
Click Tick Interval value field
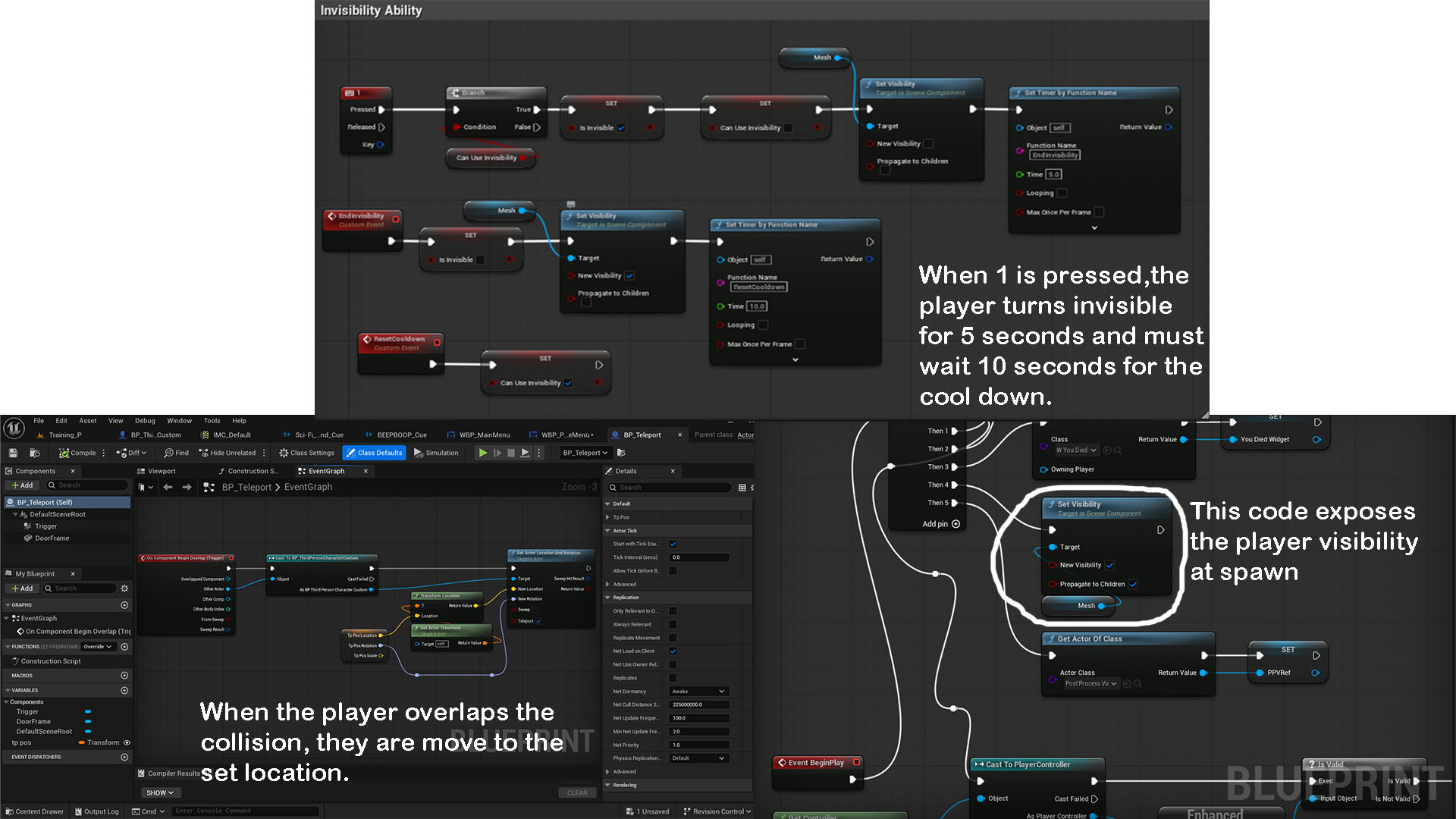click(x=699, y=557)
